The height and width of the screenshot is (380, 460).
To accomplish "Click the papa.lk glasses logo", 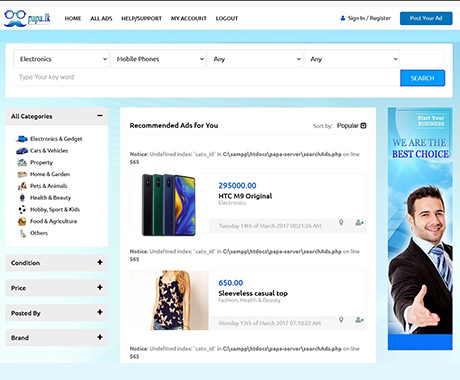I will point(27,18).
